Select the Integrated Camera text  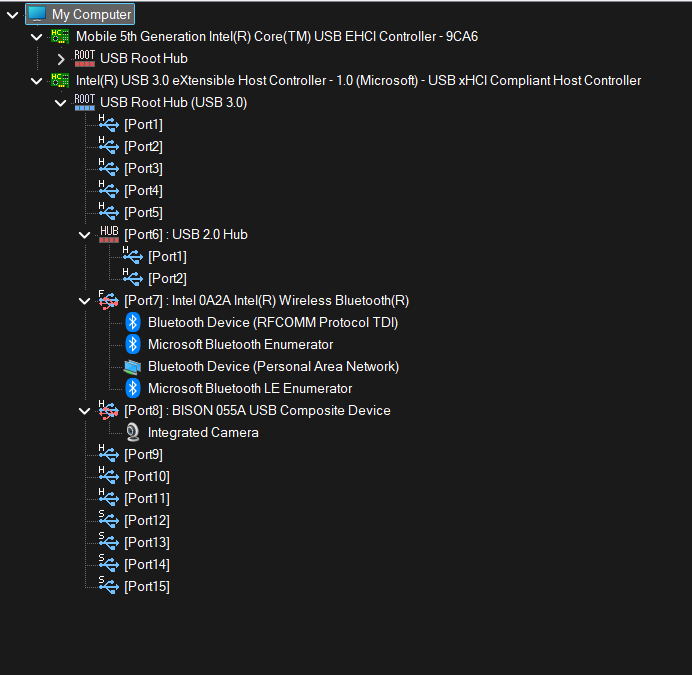pyautogui.click(x=203, y=433)
